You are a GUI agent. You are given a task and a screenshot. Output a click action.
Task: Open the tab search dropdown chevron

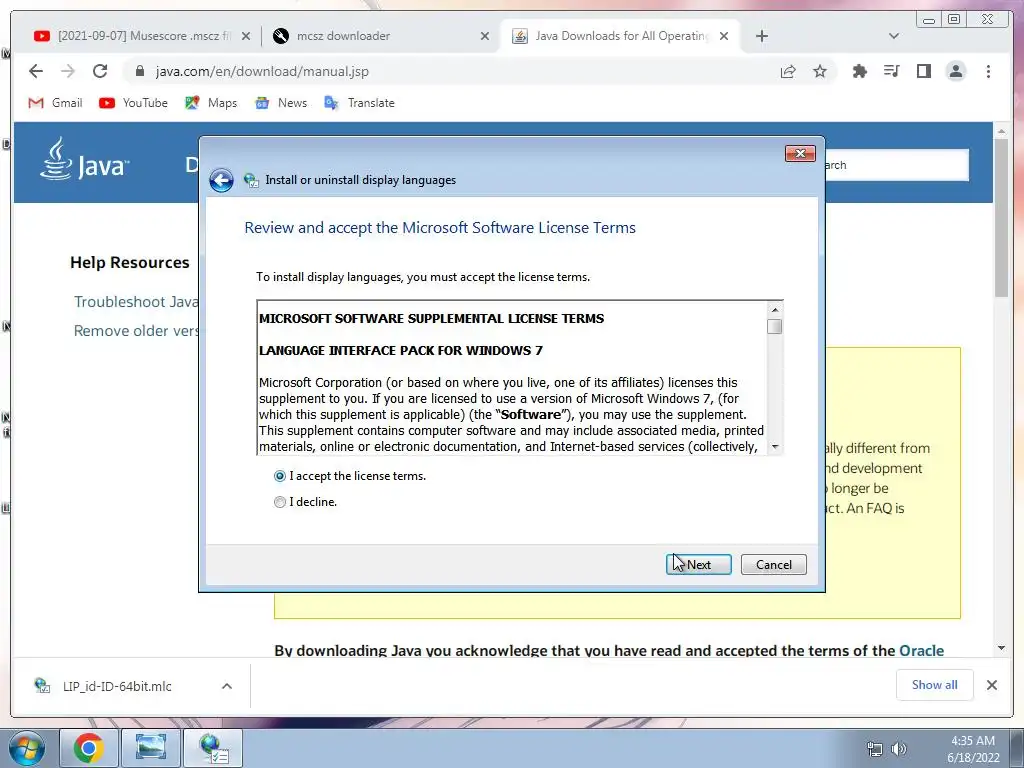(x=894, y=36)
